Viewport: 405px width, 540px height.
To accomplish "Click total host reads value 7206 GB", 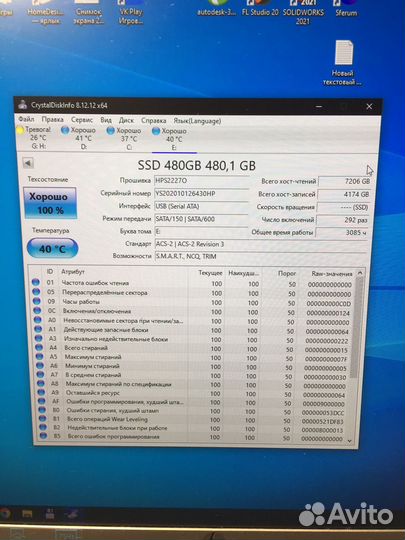I will [344, 181].
